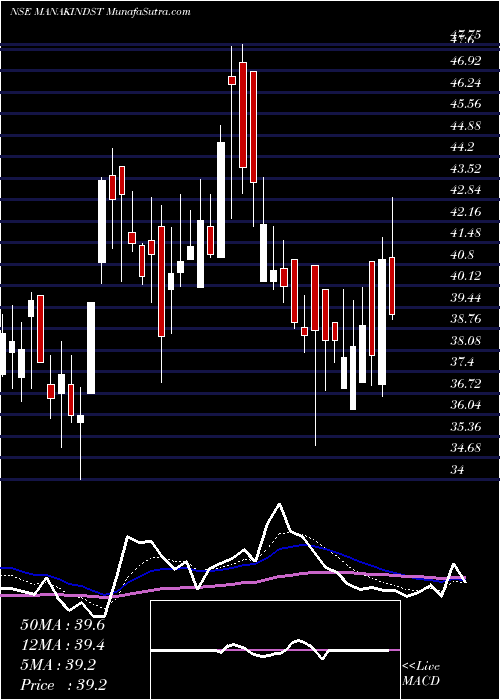This screenshot has height=700, width=500.
Task: Click the NSE MANAKINDST MunafaSutra.com title text
Action: (100, 11)
